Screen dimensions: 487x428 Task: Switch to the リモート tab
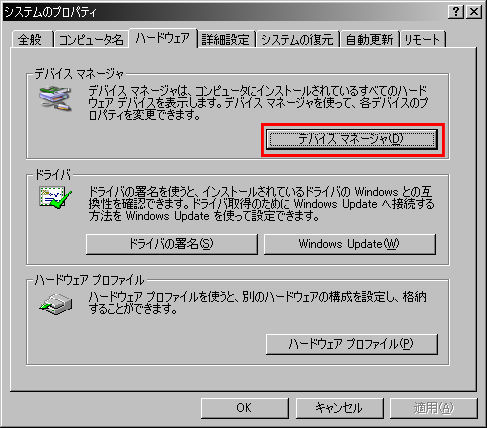click(x=422, y=39)
